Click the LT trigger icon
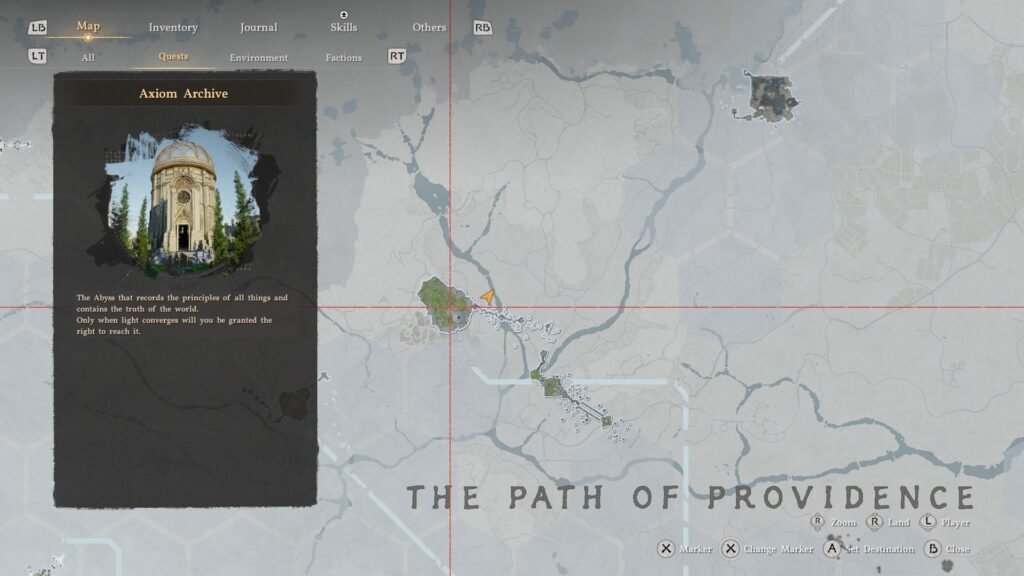The image size is (1024, 576). pyautogui.click(x=38, y=56)
